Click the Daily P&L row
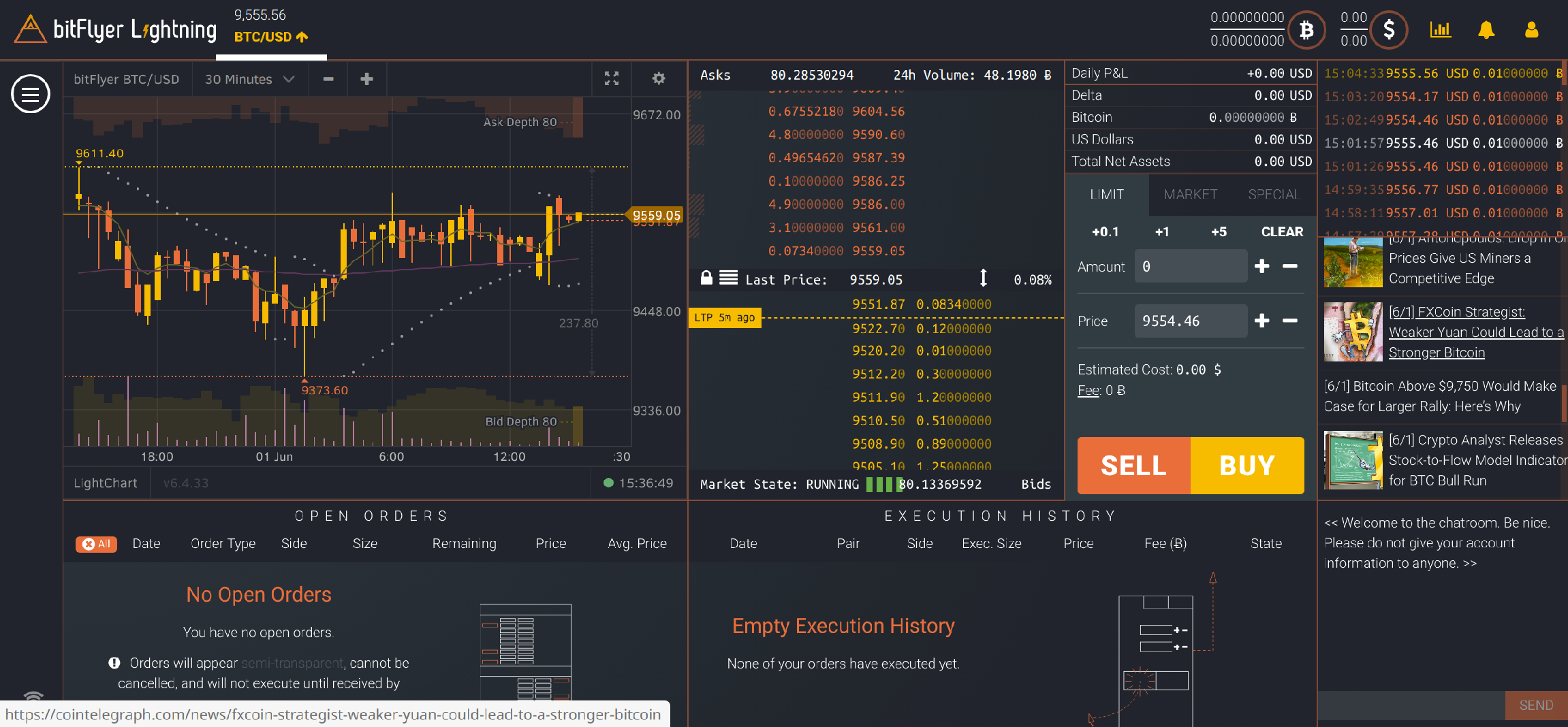 click(x=1191, y=74)
